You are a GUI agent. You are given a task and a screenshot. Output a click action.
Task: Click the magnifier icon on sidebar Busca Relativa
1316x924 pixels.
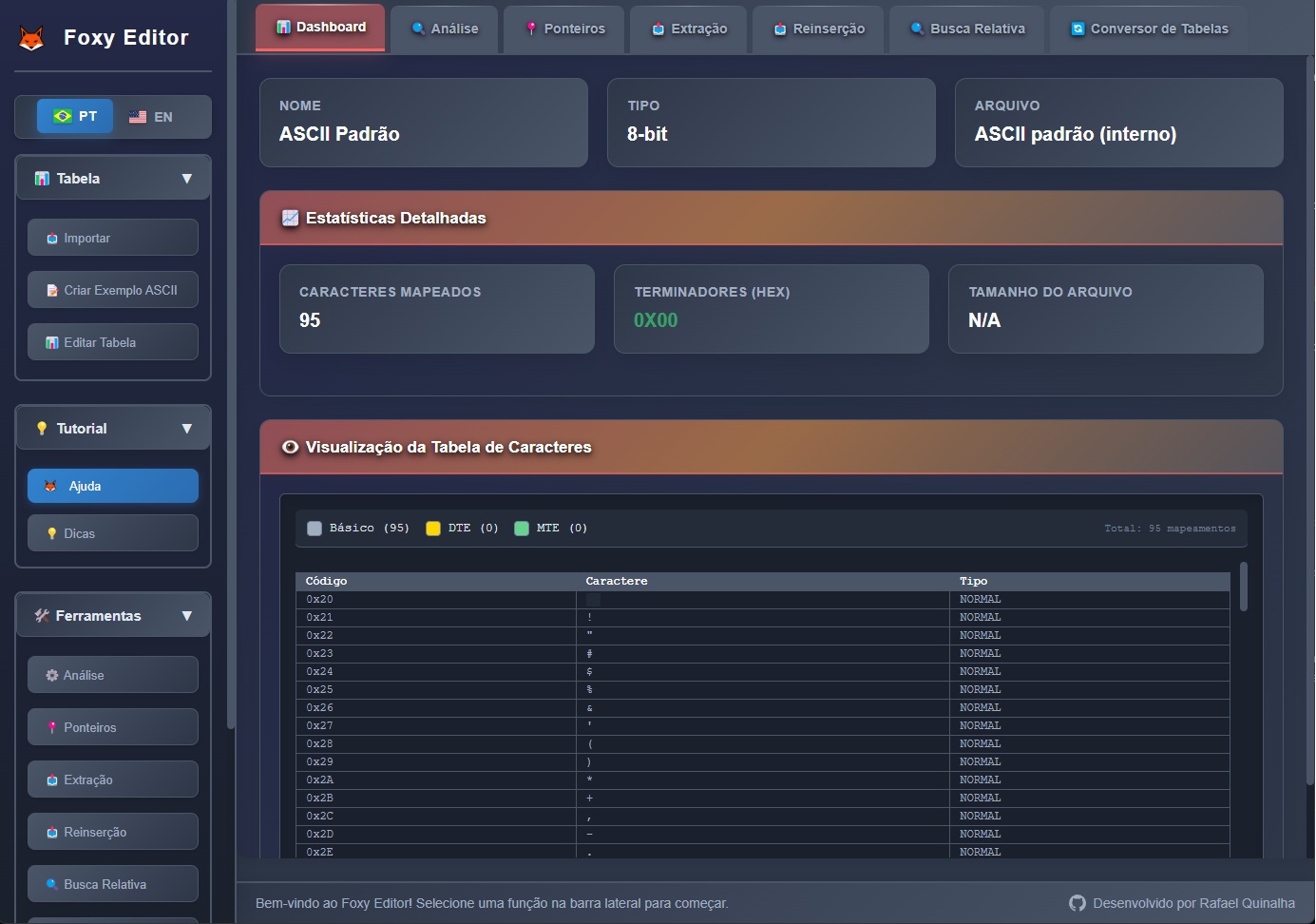click(52, 884)
